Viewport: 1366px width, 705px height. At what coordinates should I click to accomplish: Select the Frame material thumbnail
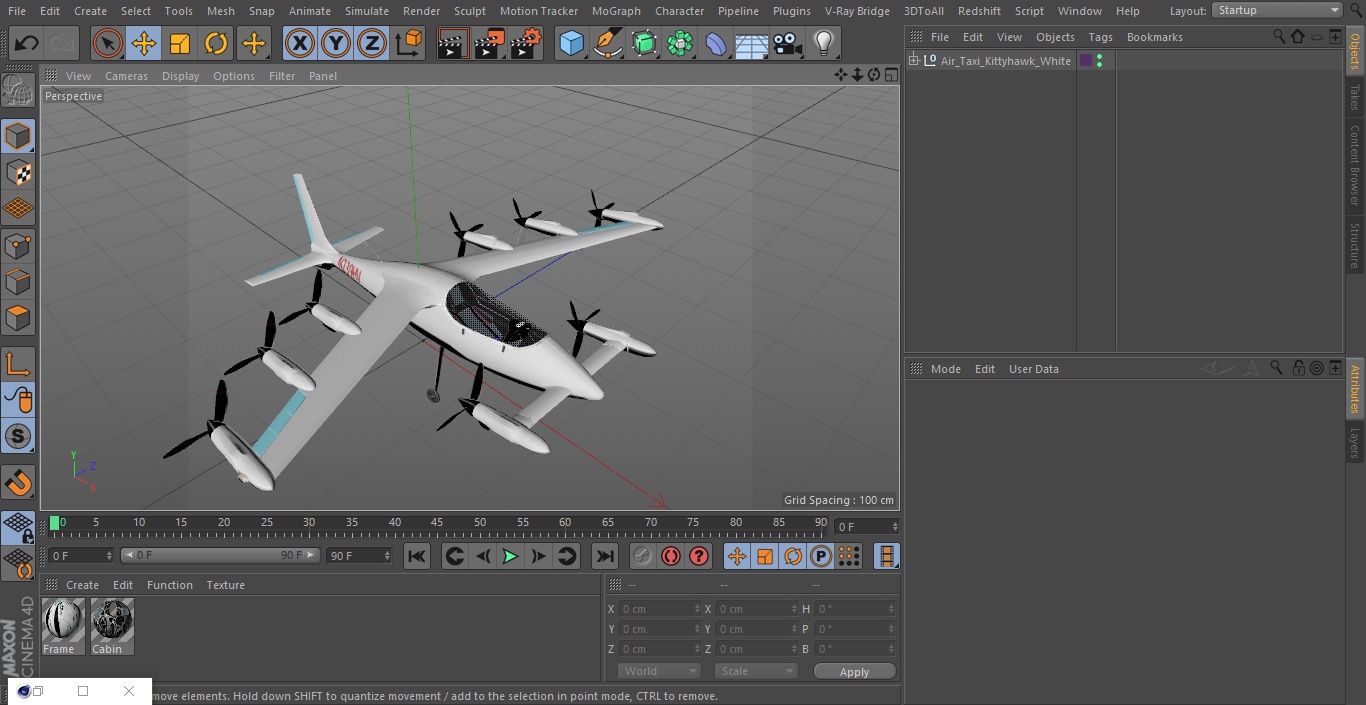click(64, 627)
